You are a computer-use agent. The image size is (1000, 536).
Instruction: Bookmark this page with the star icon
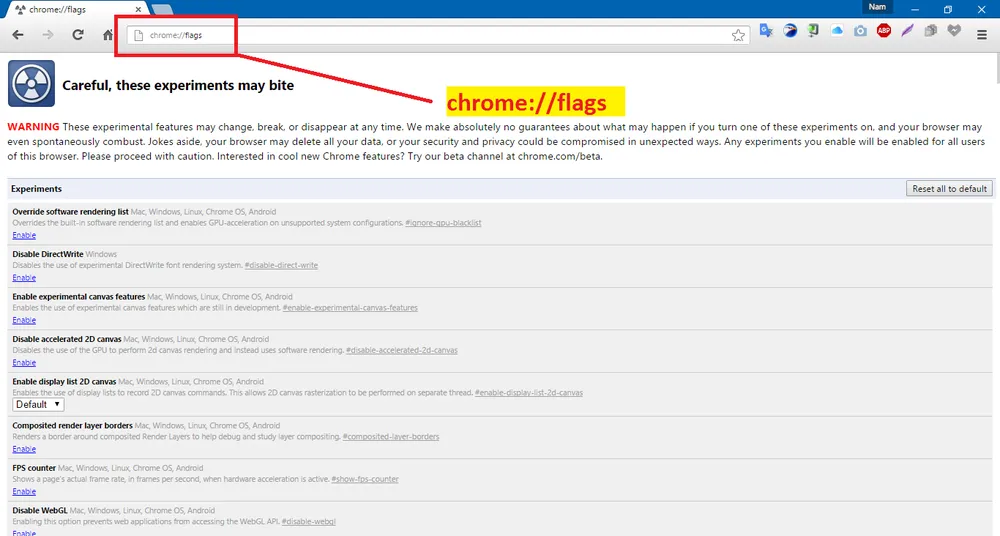pyautogui.click(x=738, y=35)
